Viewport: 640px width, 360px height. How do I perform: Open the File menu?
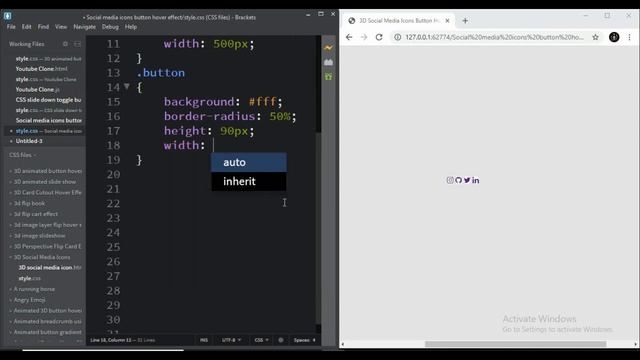(11, 27)
